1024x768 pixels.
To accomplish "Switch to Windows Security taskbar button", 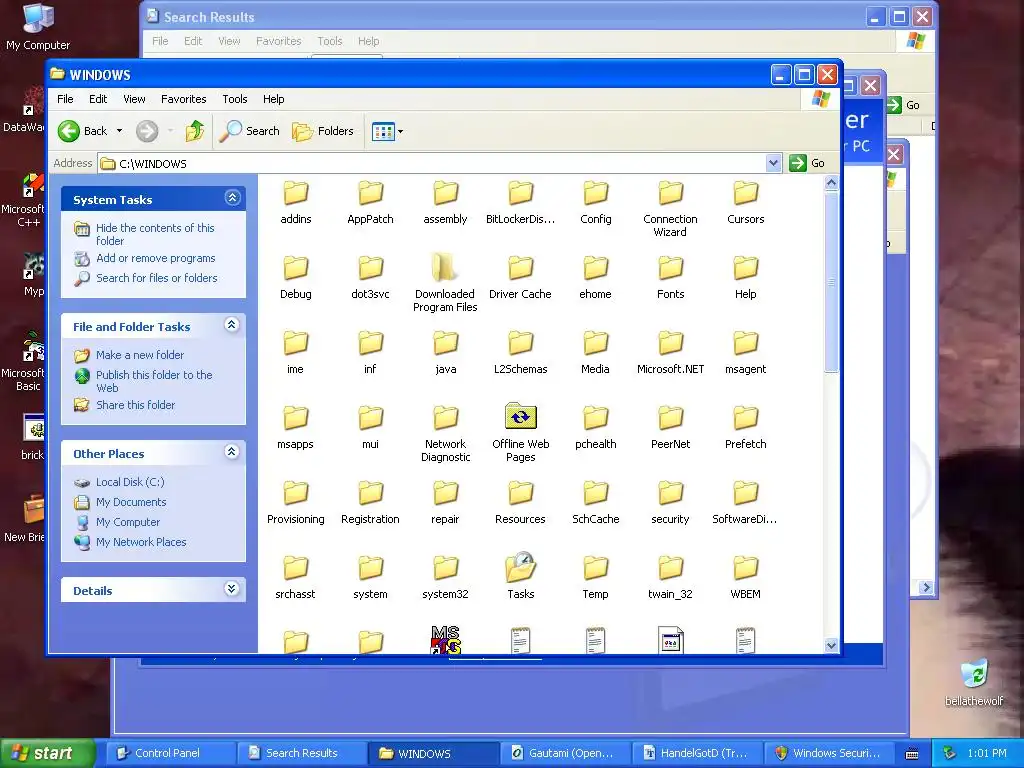I will 829,753.
